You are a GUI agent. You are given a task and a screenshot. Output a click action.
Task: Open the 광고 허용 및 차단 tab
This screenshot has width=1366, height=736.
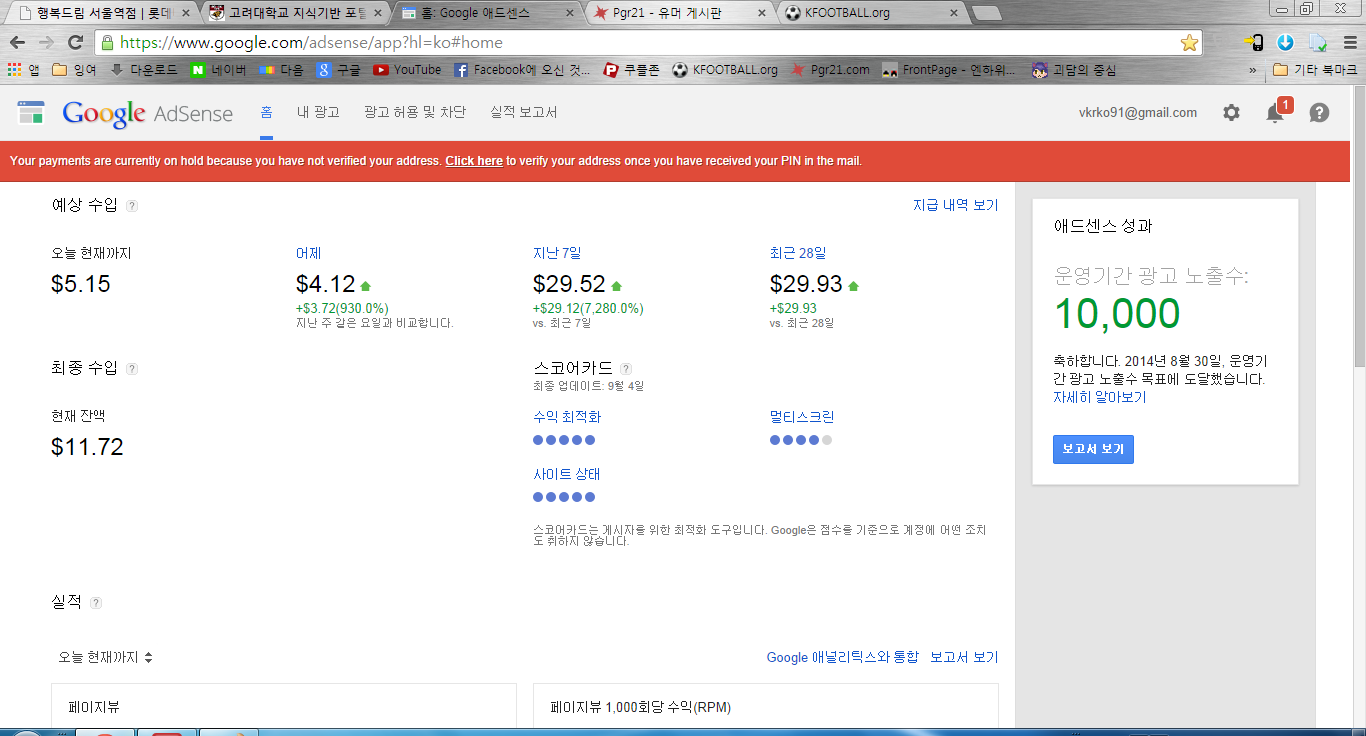click(415, 113)
